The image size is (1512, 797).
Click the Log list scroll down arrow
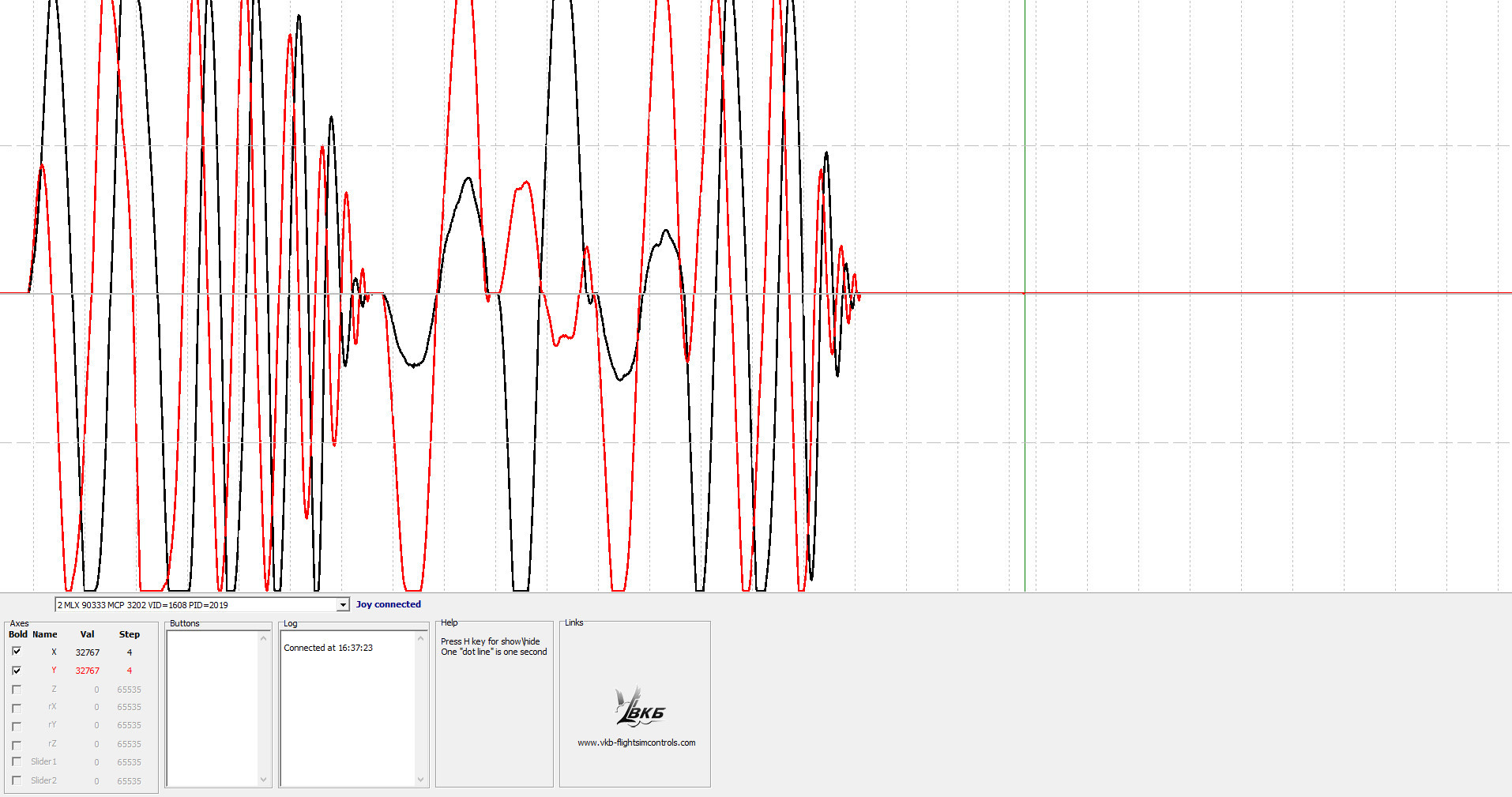click(x=420, y=780)
